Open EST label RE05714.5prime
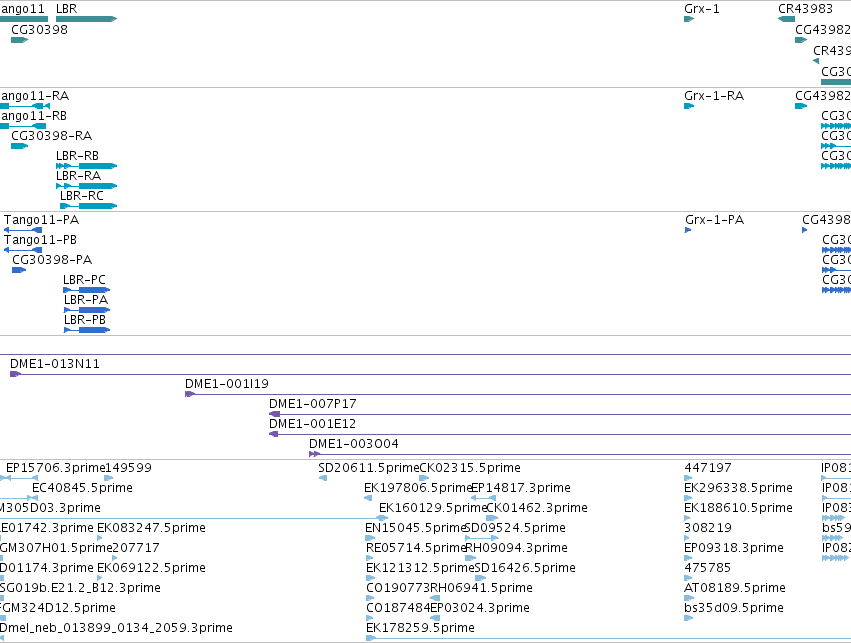 (x=416, y=548)
